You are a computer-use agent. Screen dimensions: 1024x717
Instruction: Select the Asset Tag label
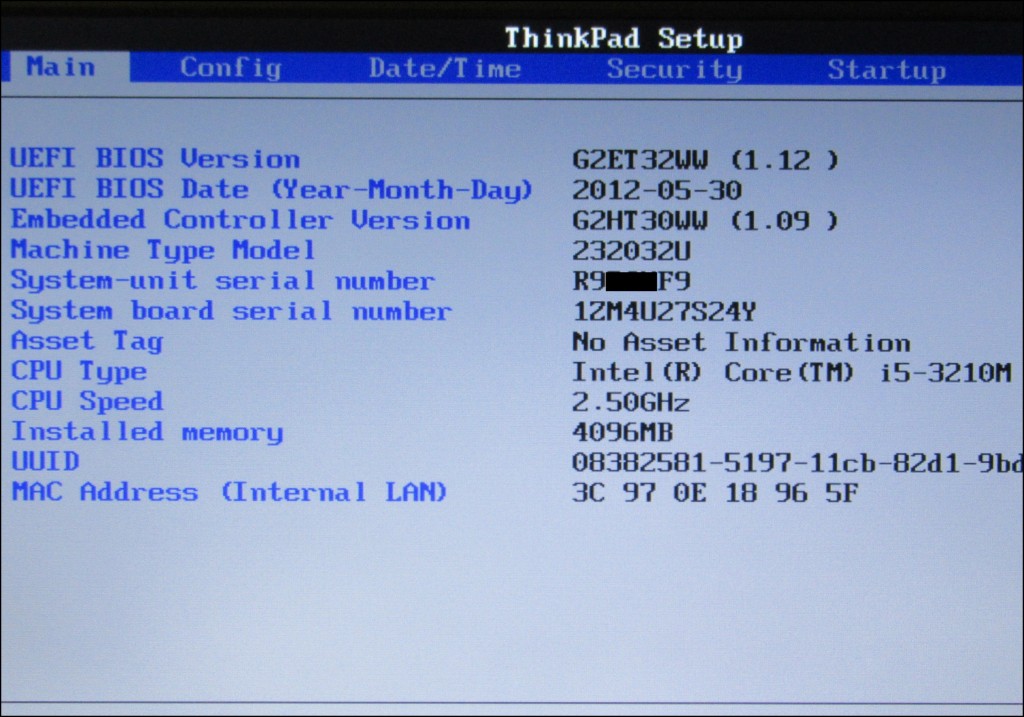tap(87, 341)
